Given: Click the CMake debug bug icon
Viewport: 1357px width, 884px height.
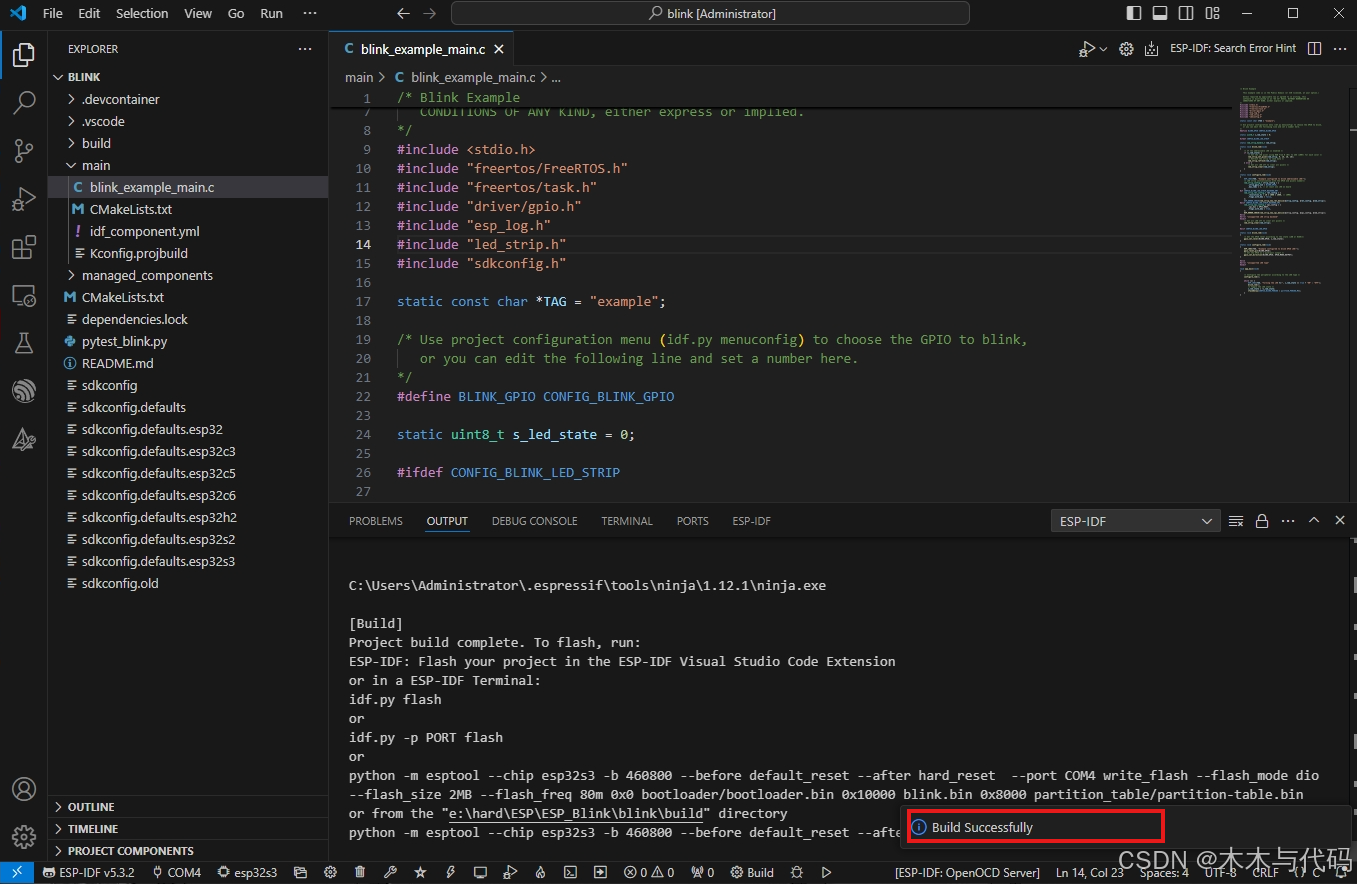Looking at the screenshot, I should pyautogui.click(x=796, y=872).
